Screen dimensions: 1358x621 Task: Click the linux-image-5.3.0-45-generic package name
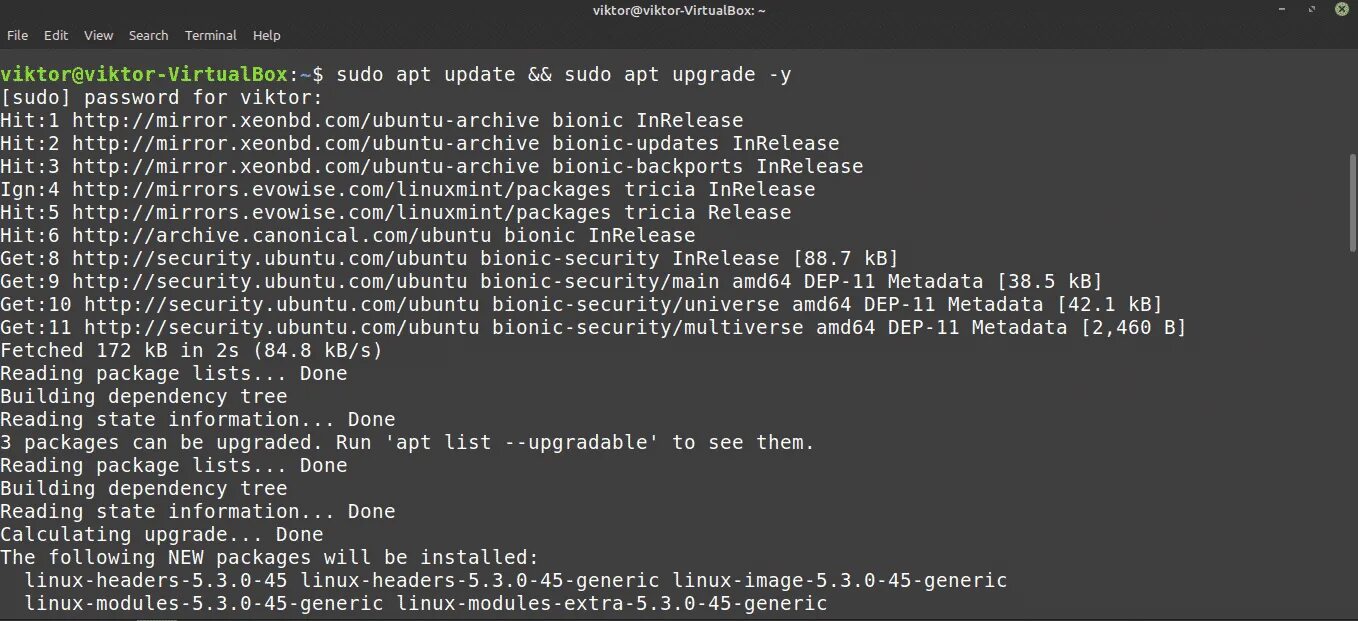[x=839, y=581]
